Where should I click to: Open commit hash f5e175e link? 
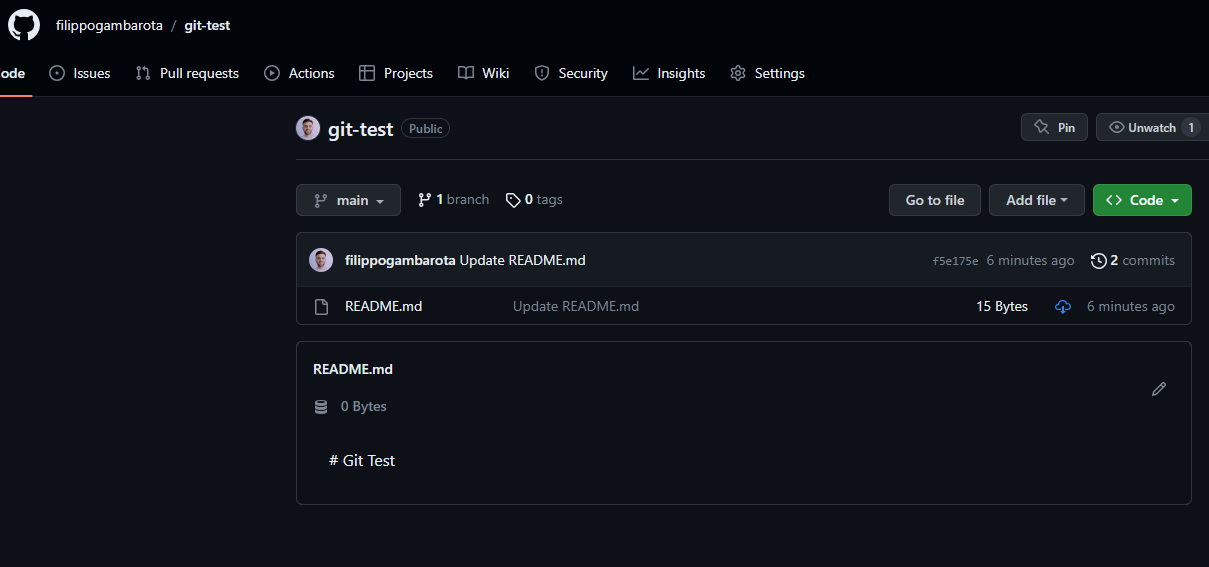pyautogui.click(x=955, y=261)
